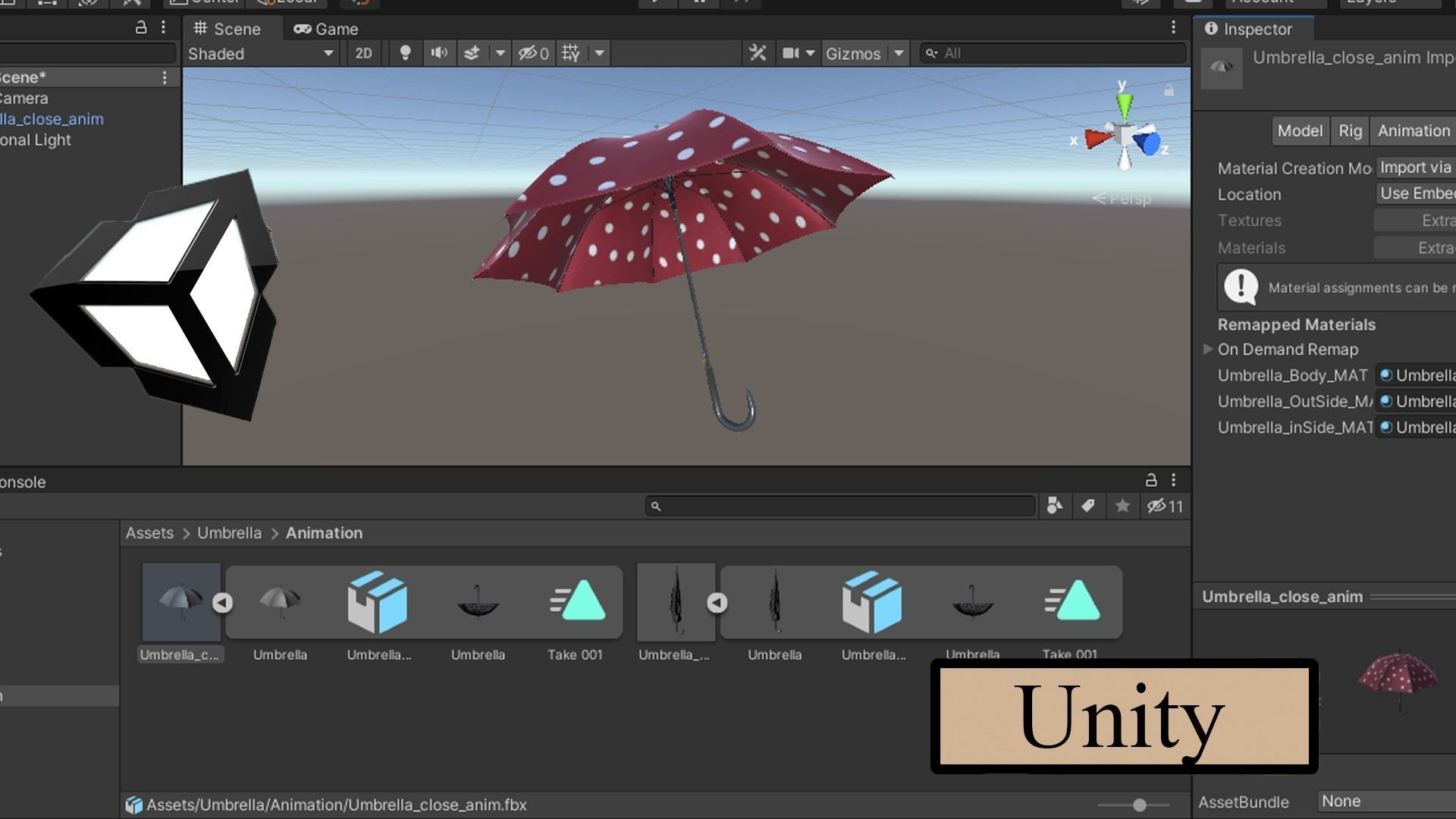Click Umbrella_OutSide_MAT material object field
1456x819 pixels.
(1416, 401)
